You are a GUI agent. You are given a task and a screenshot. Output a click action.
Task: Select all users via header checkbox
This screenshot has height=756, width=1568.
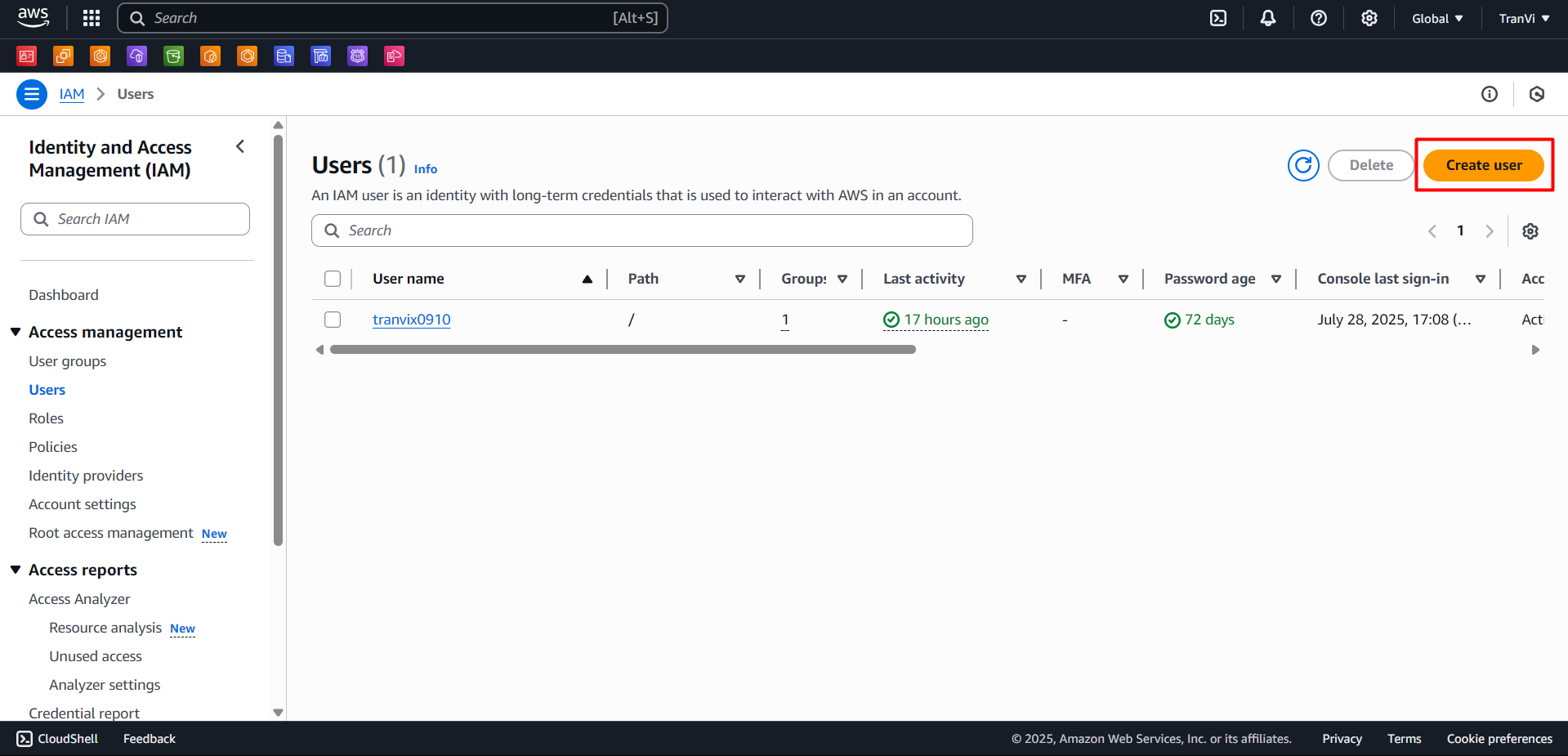(332, 278)
